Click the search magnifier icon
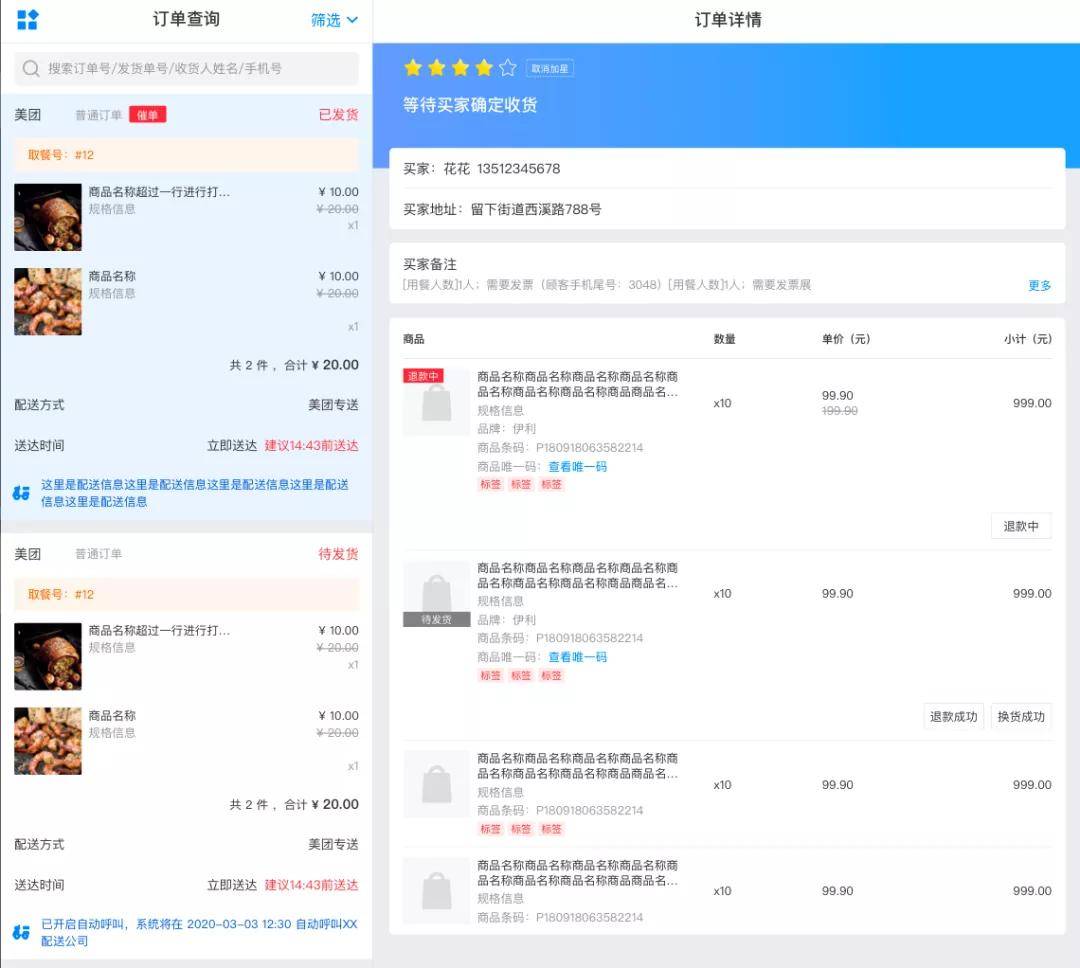Image resolution: width=1080 pixels, height=968 pixels. 31,68
